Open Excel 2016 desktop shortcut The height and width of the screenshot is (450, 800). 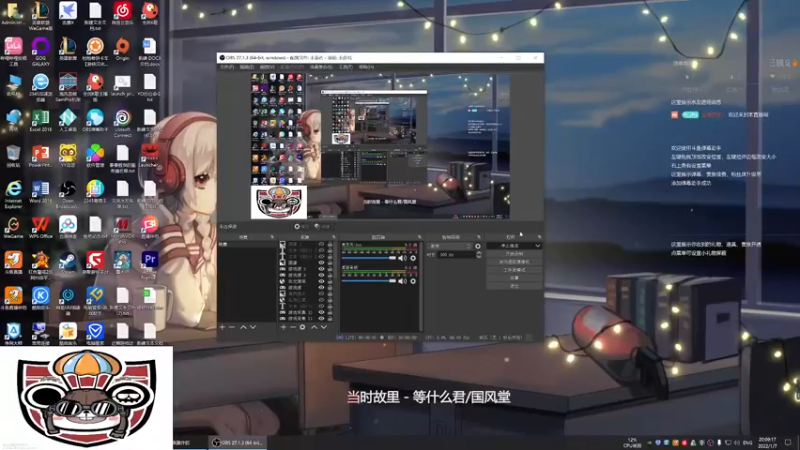pyautogui.click(x=40, y=121)
